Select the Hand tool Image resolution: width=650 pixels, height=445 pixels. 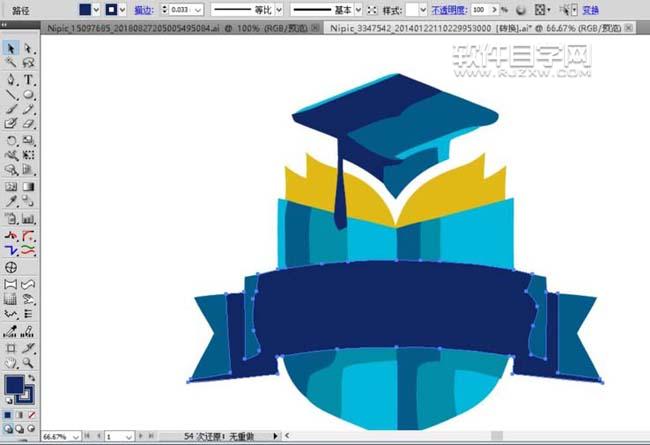tap(11, 363)
